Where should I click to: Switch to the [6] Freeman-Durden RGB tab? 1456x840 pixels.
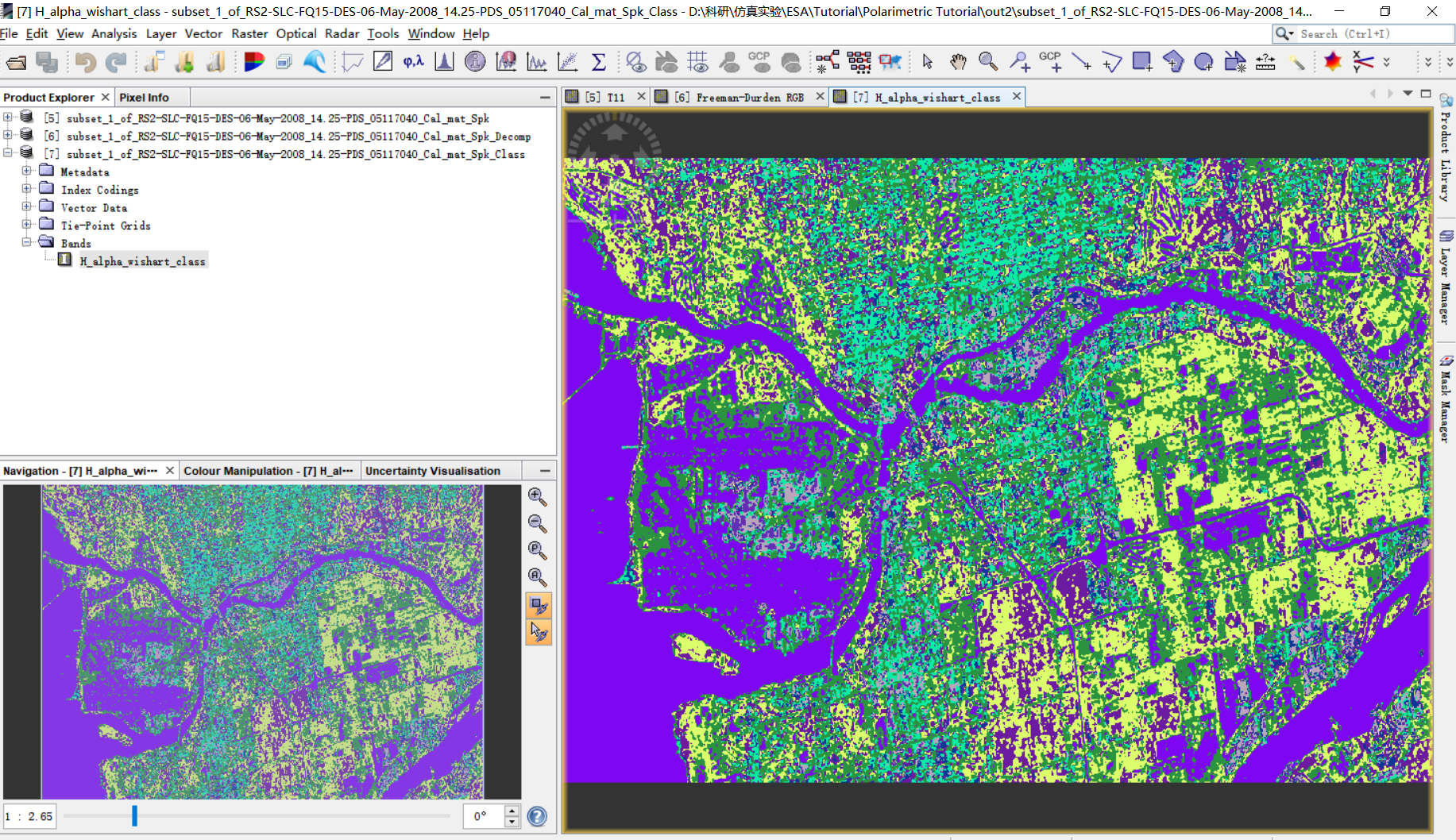coord(740,97)
